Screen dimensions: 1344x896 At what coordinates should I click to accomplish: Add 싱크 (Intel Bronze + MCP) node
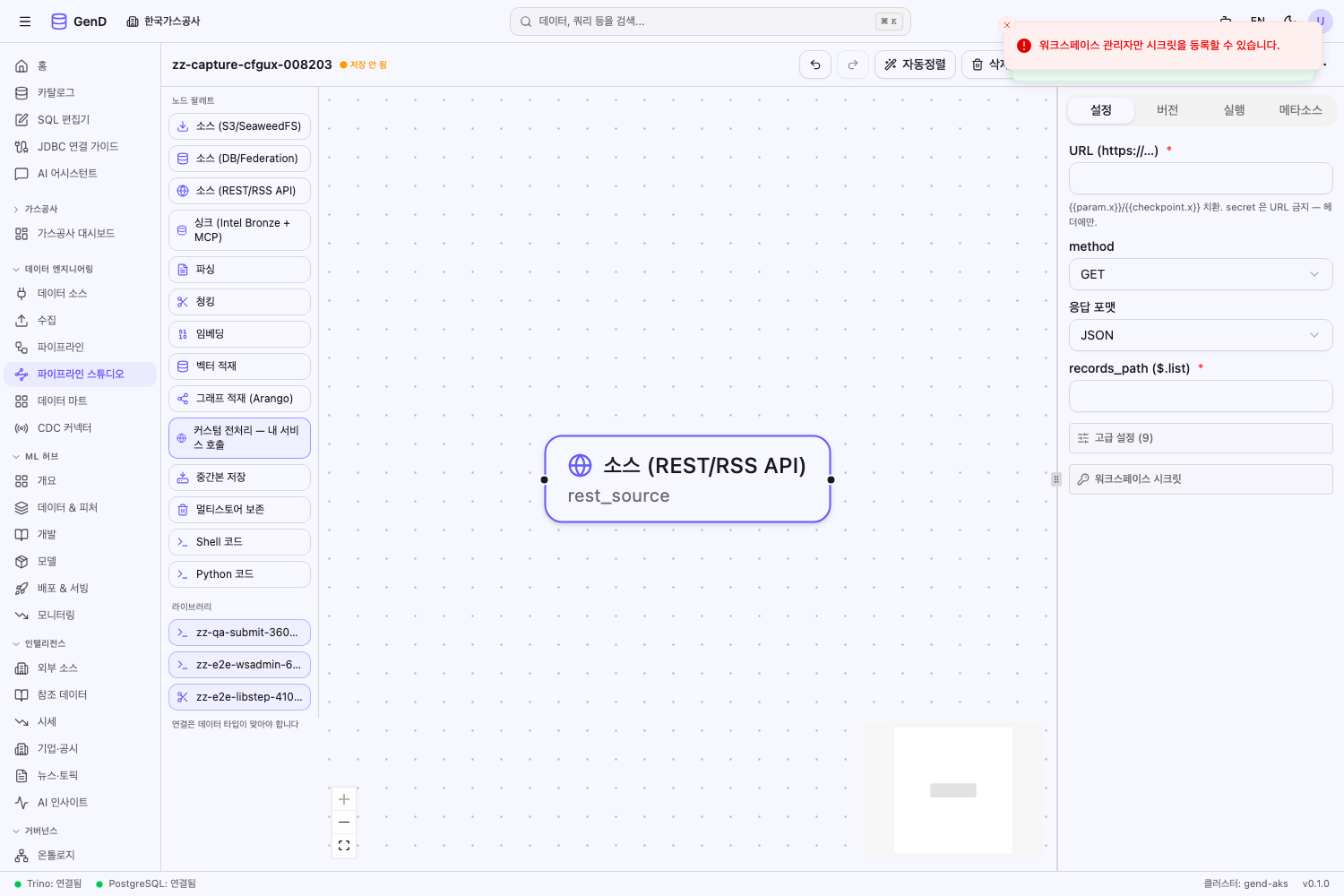[x=239, y=230]
